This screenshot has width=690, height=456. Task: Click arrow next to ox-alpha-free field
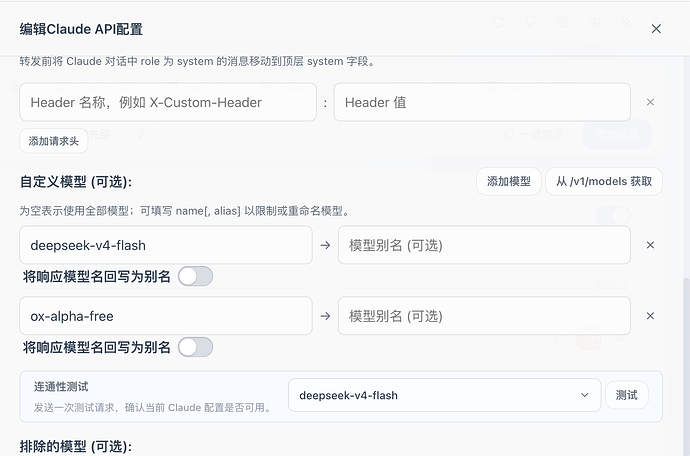325,316
